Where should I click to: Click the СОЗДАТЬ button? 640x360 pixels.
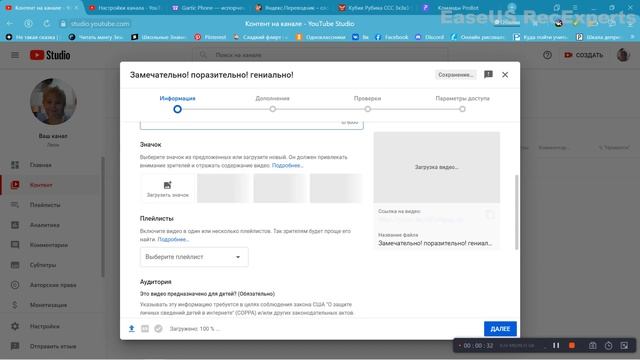(584, 55)
